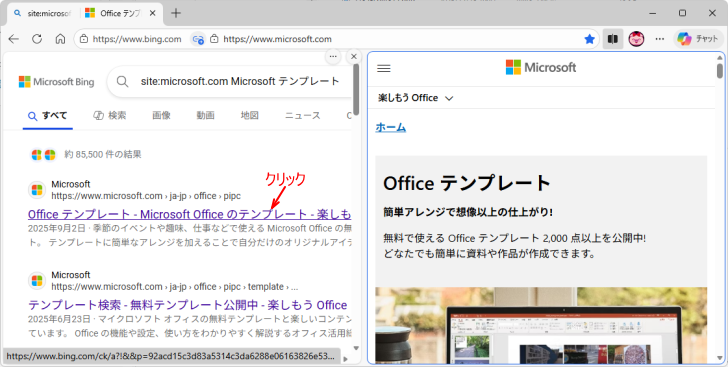This screenshot has height=367, width=728.
Task: Select the 地図 search tab
Action: click(x=250, y=116)
